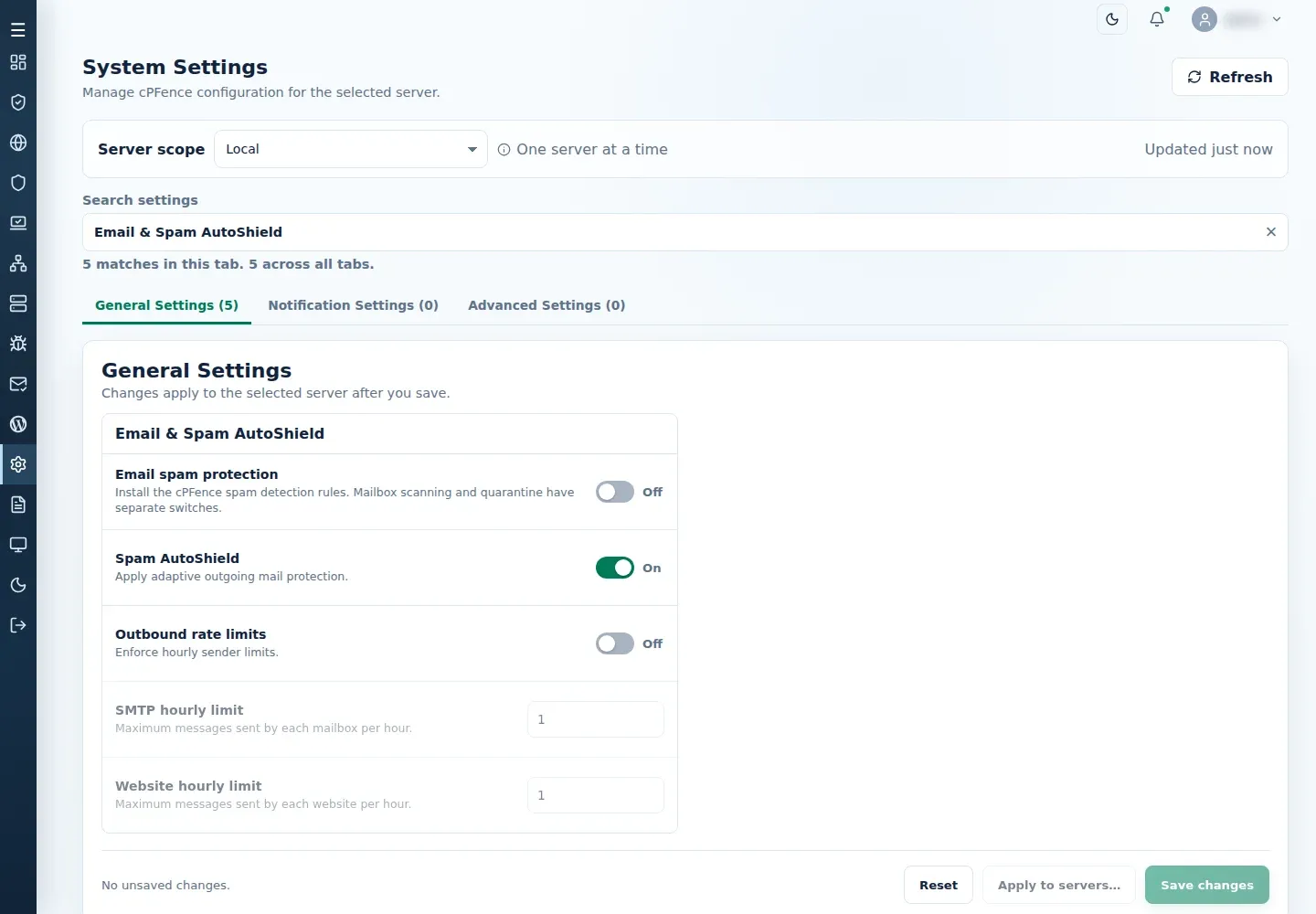Open the network hierarchy sidebar icon
The width and height of the screenshot is (1316, 914).
coord(18,263)
